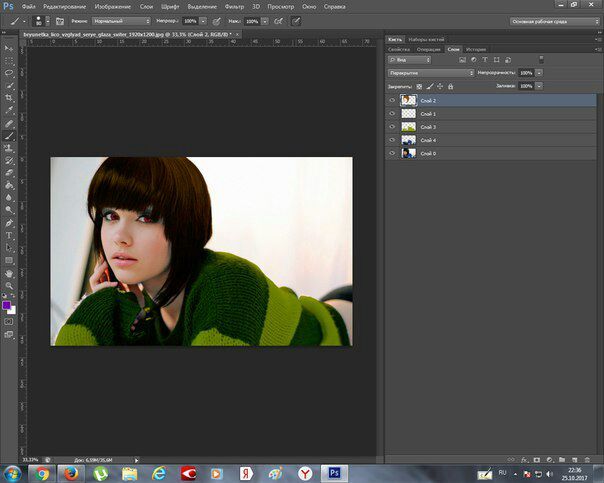Select the Crop tool

pos(8,98)
